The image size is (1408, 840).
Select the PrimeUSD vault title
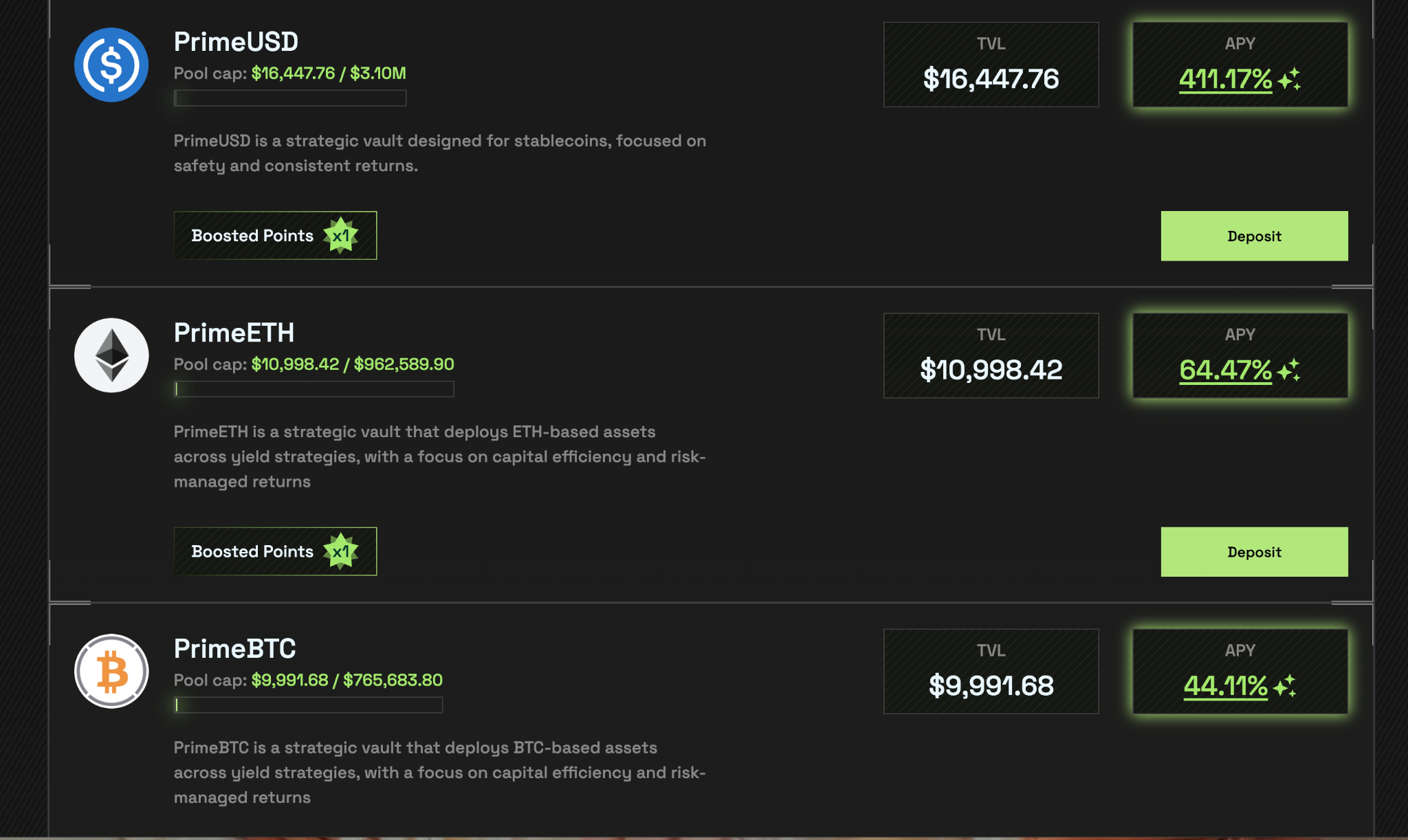tap(236, 42)
